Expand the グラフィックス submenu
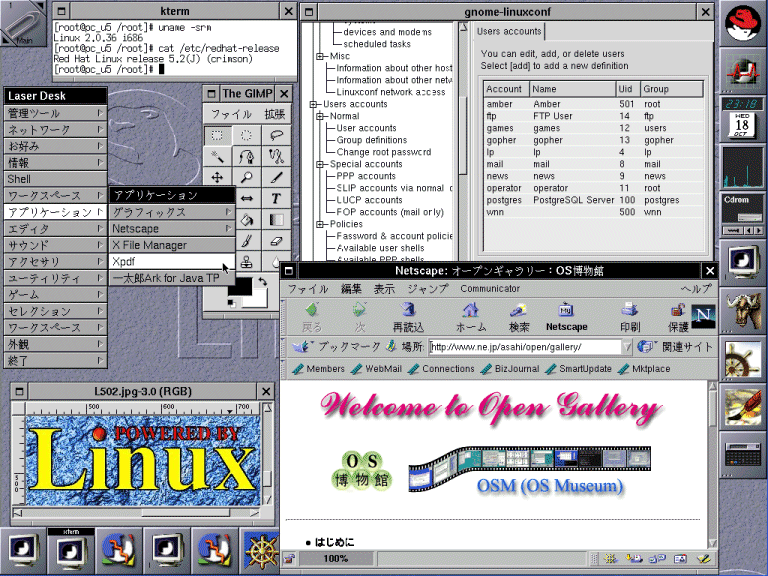The height and width of the screenshot is (576, 768). (x=172, y=212)
